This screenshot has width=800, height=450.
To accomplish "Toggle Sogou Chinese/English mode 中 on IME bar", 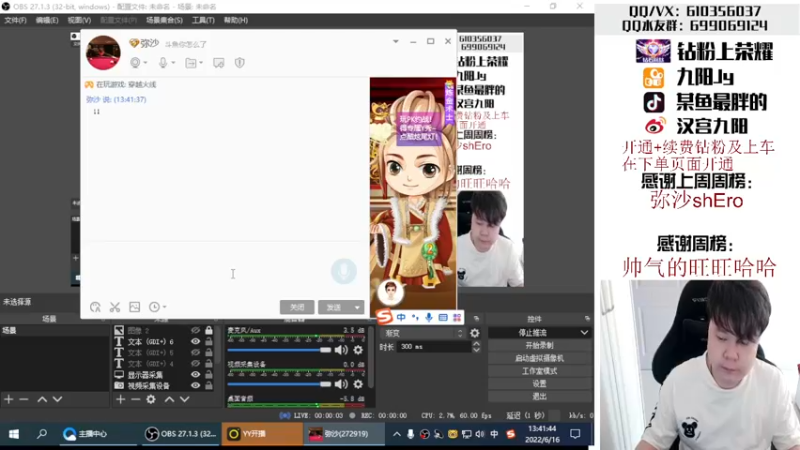I will pyautogui.click(x=402, y=317).
